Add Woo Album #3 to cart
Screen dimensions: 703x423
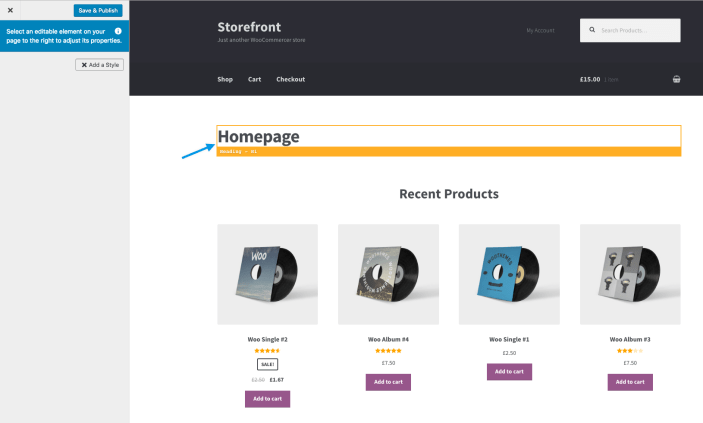(630, 382)
